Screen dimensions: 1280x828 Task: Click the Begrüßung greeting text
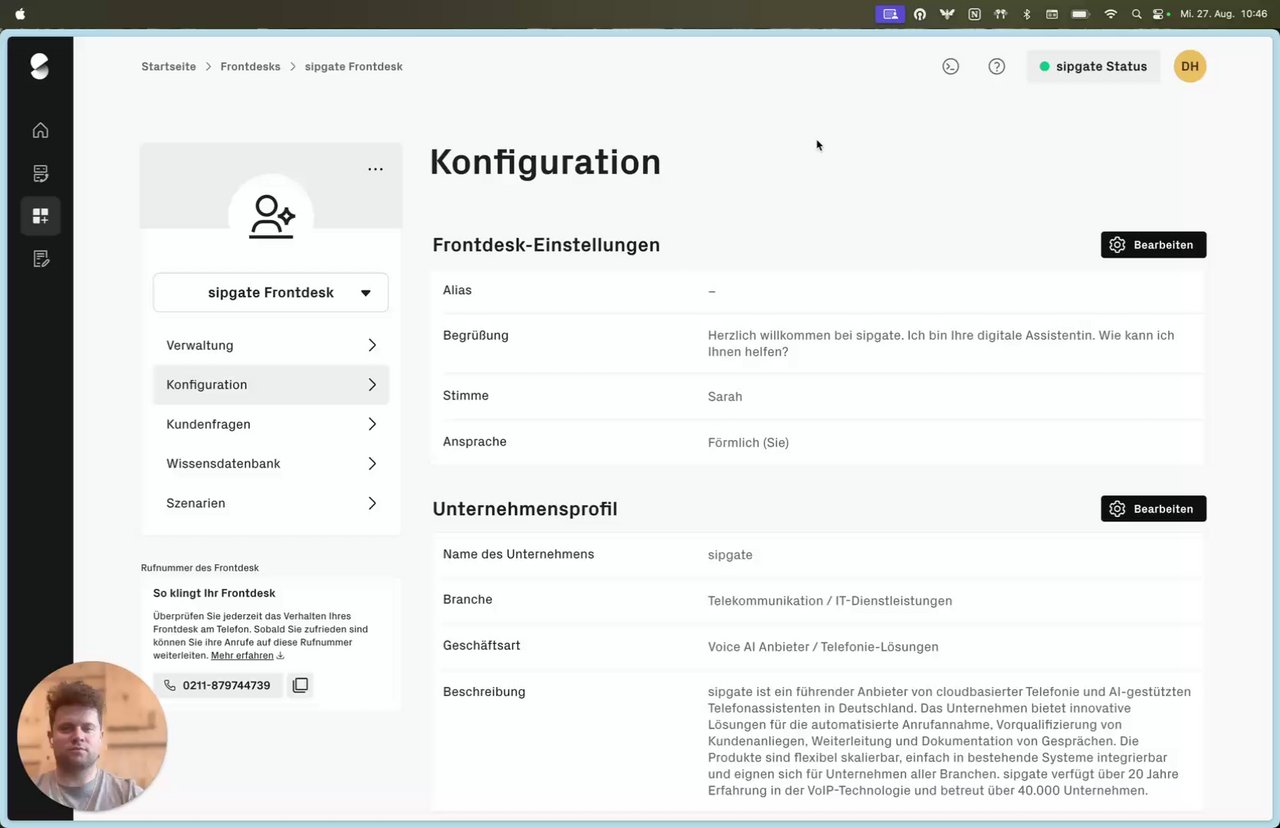click(x=941, y=344)
